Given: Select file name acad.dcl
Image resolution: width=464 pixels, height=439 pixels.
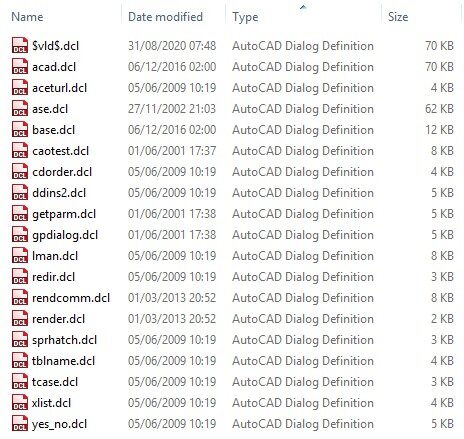Looking at the screenshot, I should tap(54, 67).
